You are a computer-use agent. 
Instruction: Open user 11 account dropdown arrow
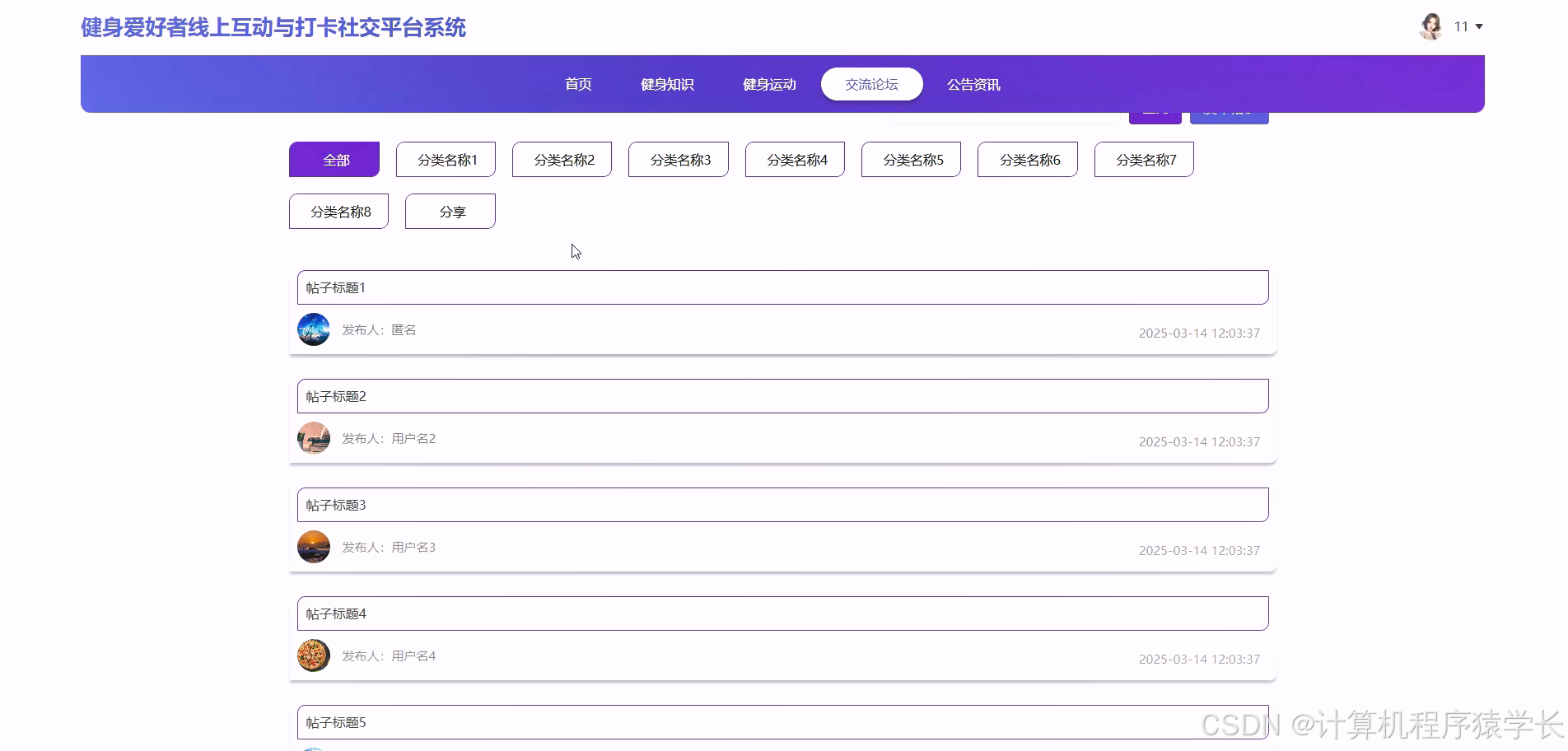click(x=1479, y=26)
